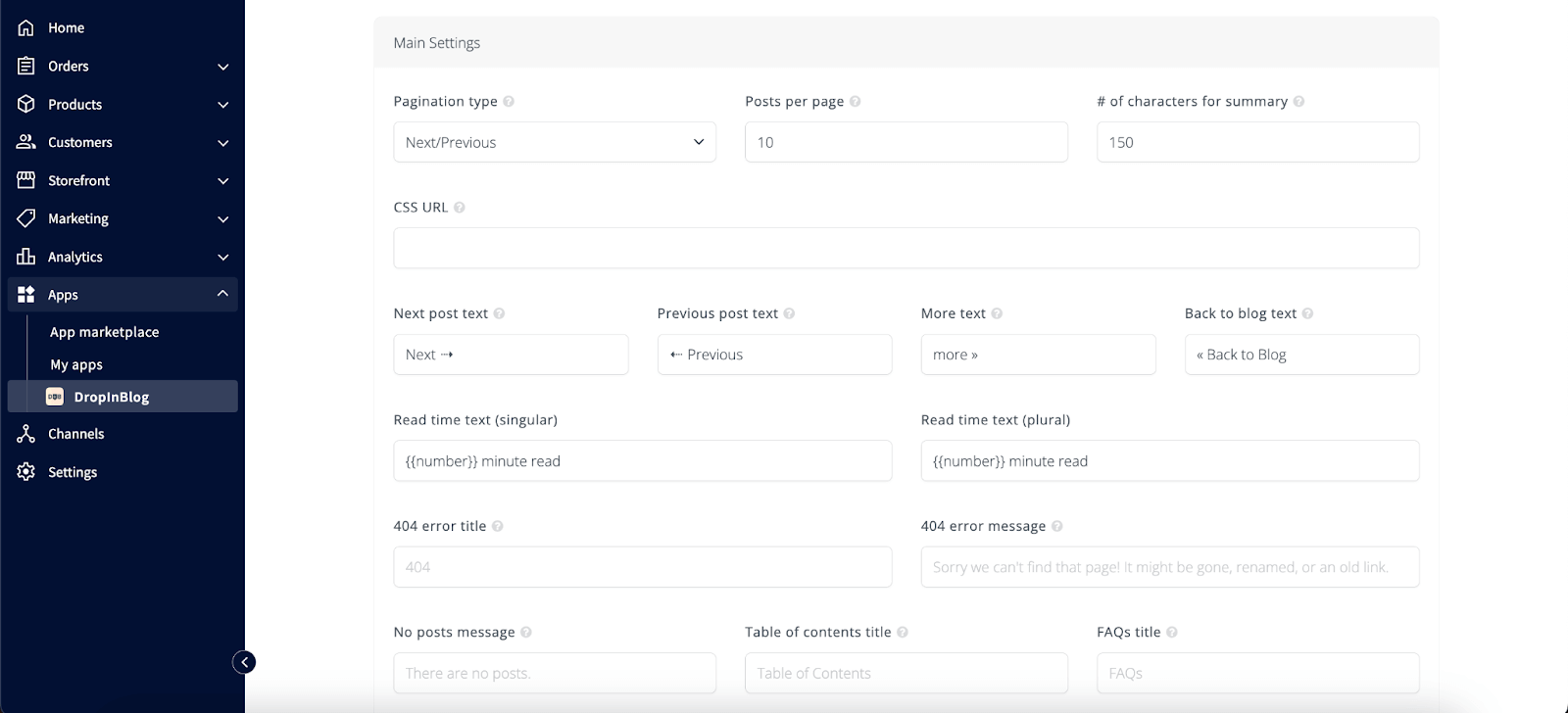Show help for FAQs title

click(x=1172, y=633)
